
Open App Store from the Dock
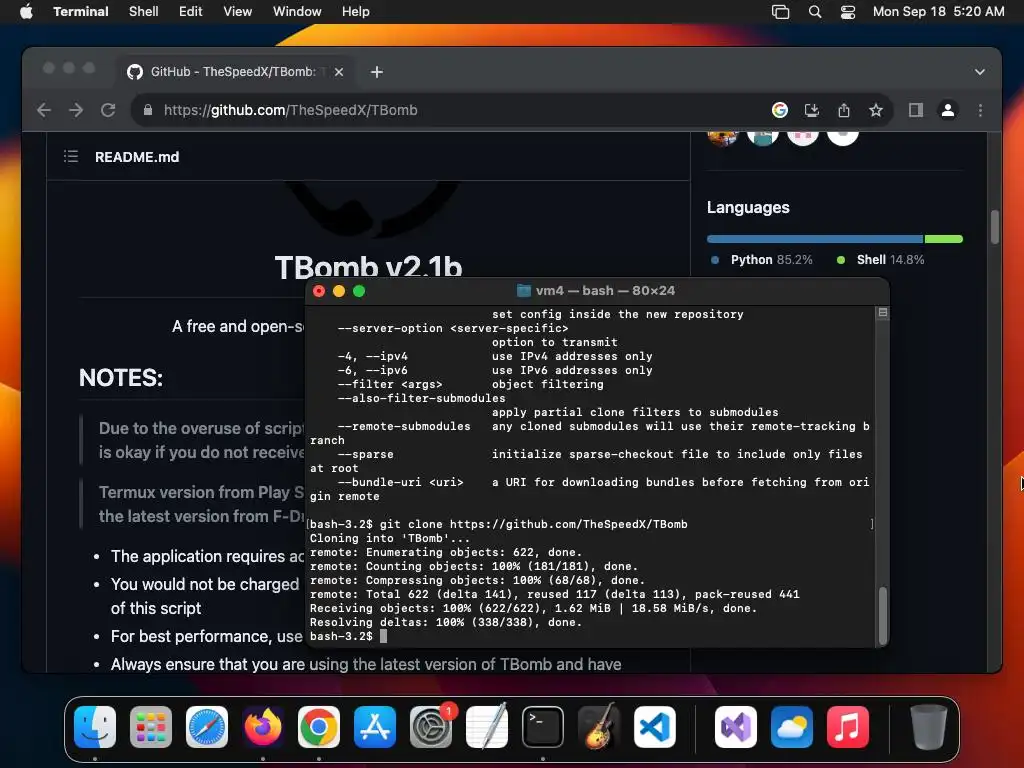375,727
